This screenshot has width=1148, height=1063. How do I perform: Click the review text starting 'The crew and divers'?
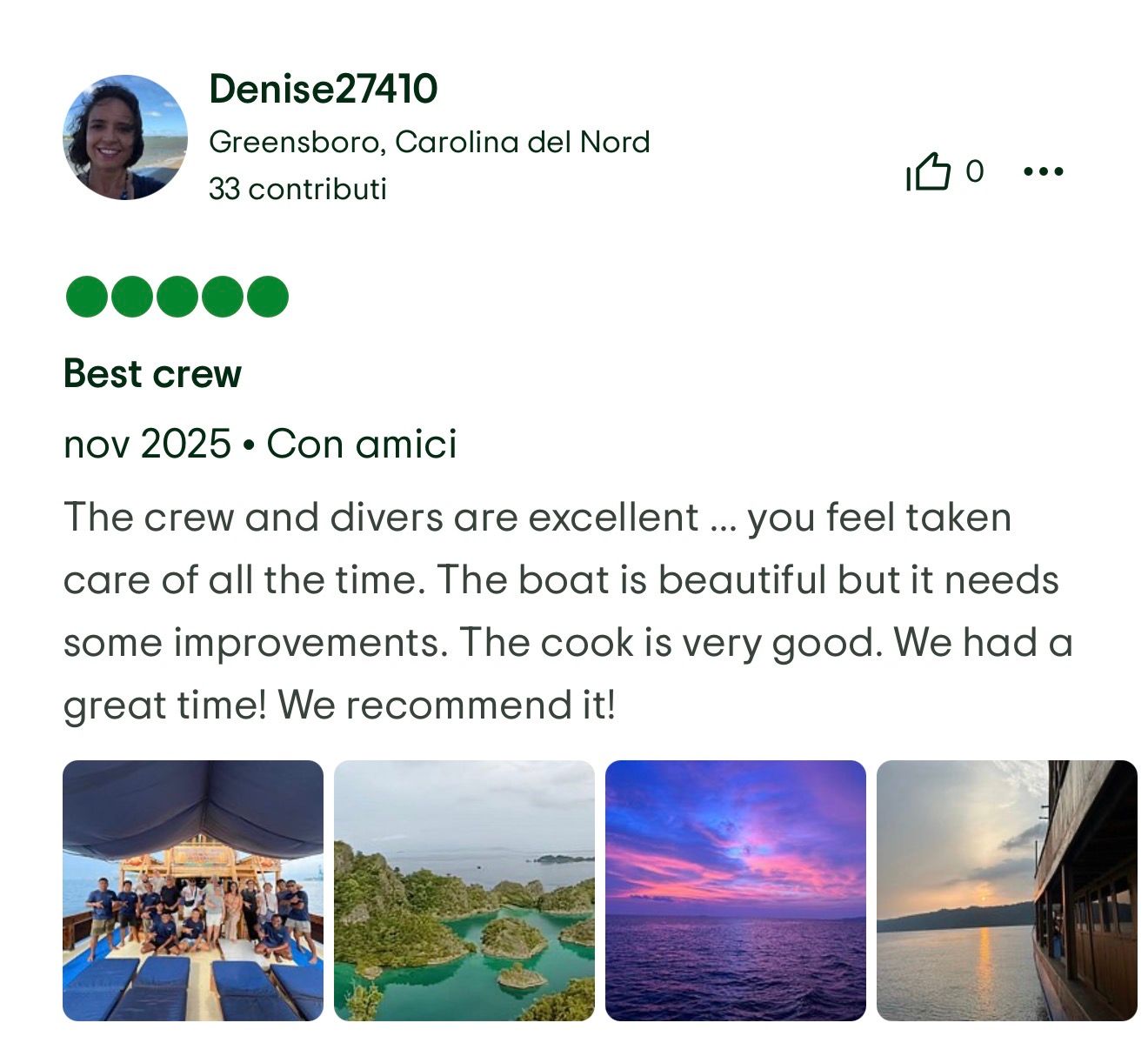(x=569, y=611)
